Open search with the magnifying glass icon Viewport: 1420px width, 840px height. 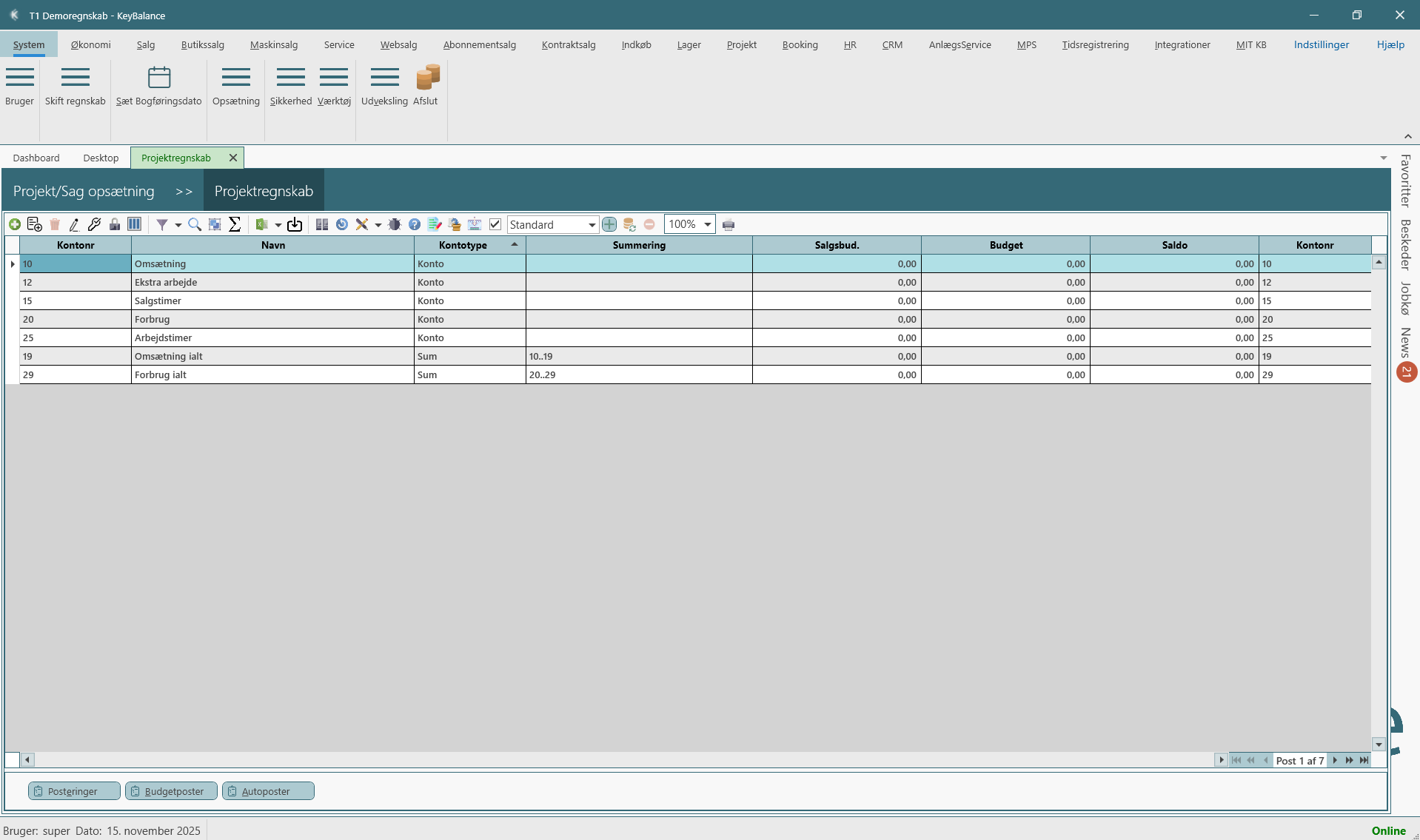pos(195,224)
